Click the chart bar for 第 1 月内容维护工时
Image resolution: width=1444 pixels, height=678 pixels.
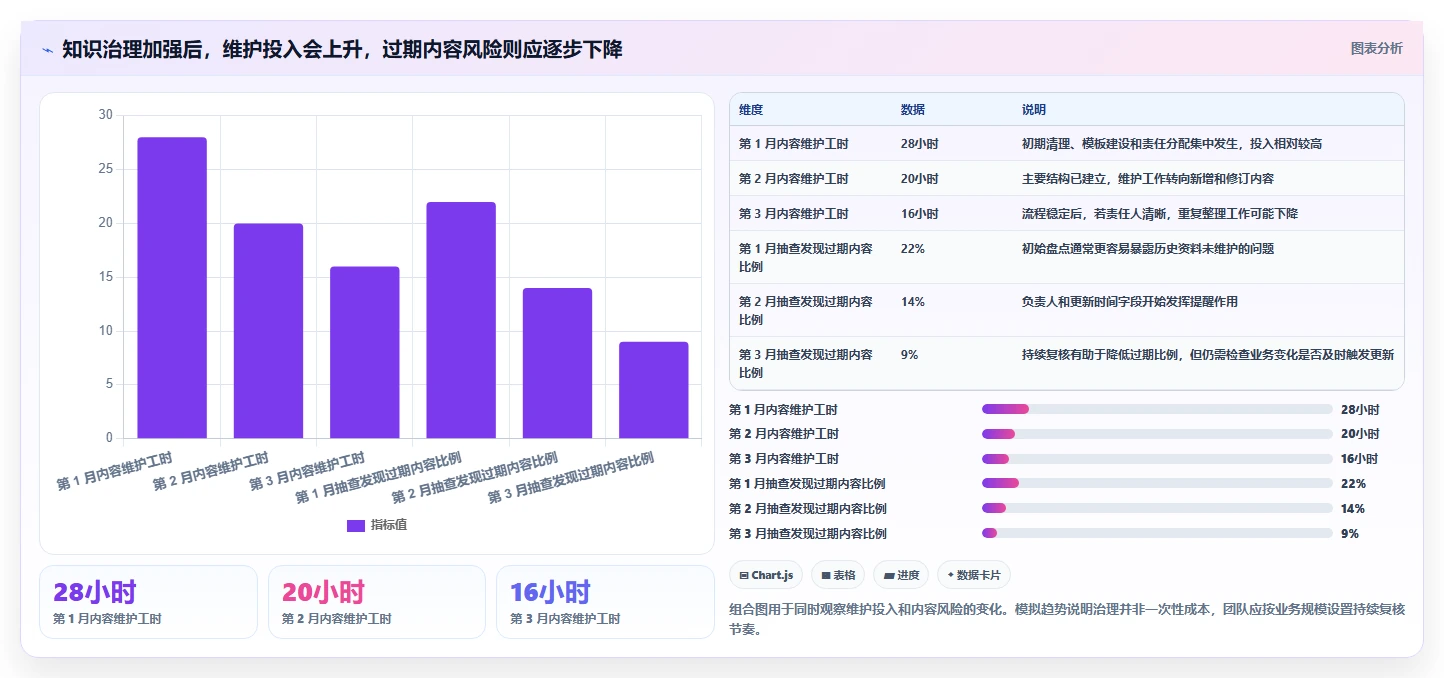click(172, 288)
